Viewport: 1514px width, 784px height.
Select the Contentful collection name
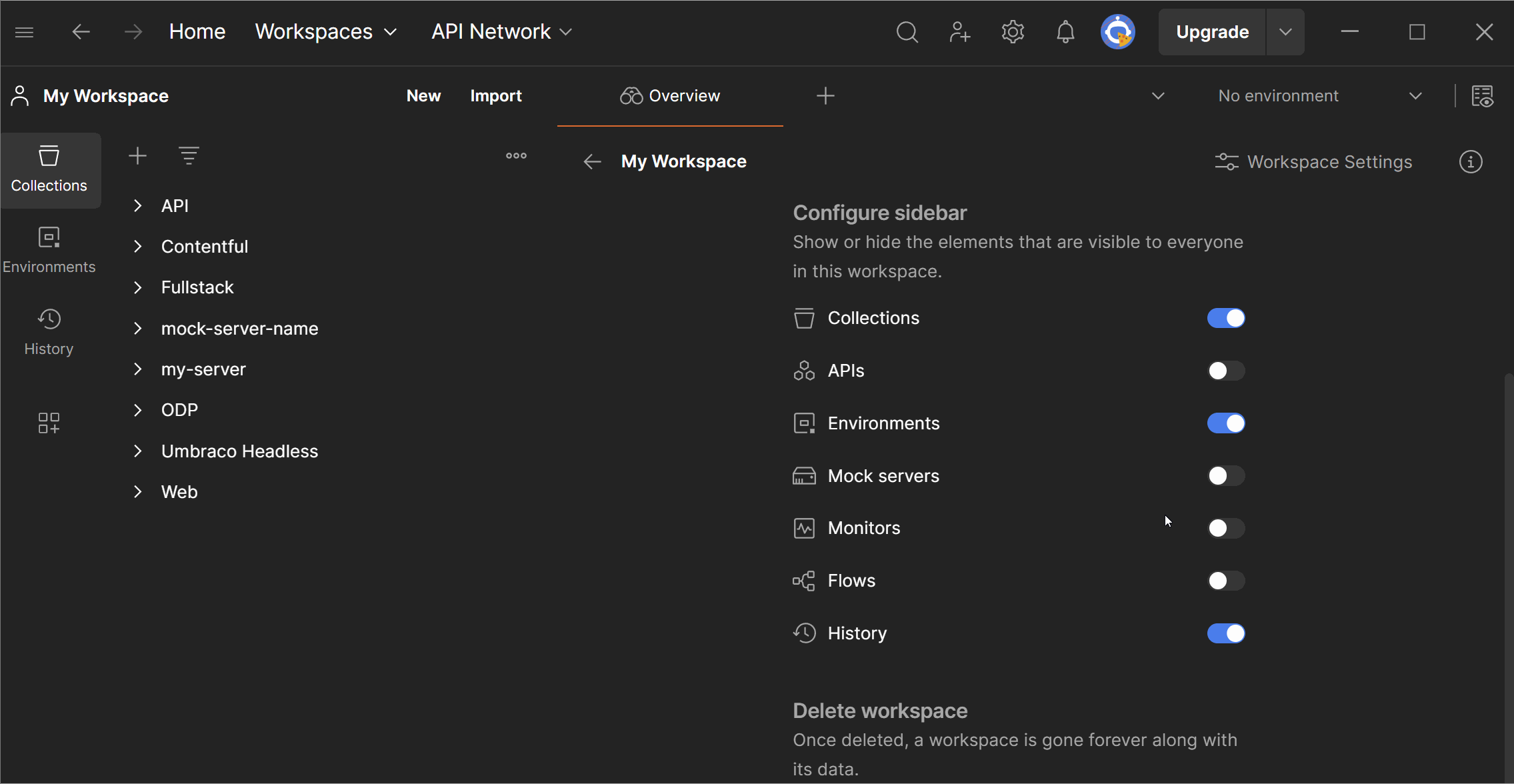[x=205, y=247]
